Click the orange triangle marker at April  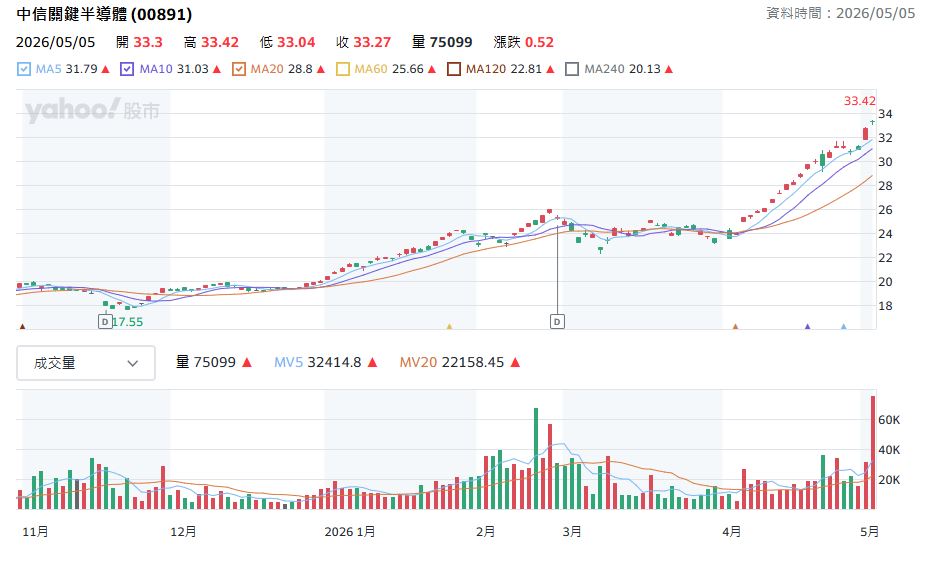(735, 326)
